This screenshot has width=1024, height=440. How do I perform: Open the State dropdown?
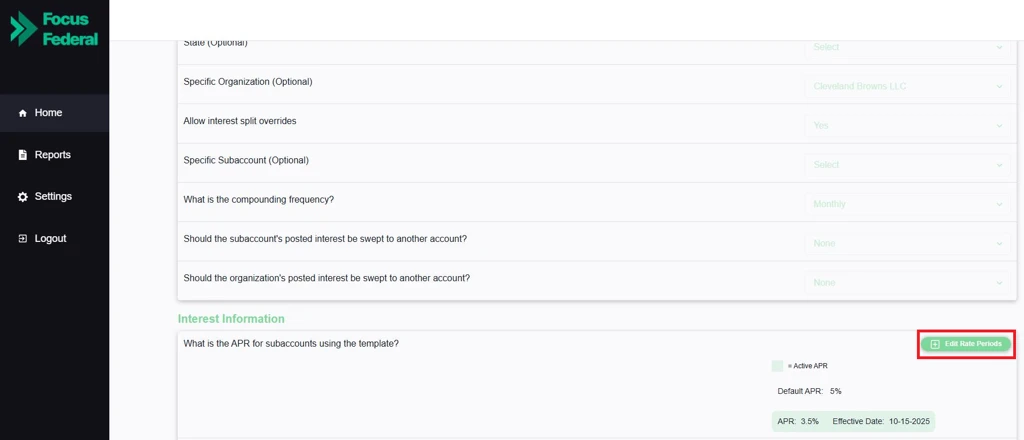(907, 47)
